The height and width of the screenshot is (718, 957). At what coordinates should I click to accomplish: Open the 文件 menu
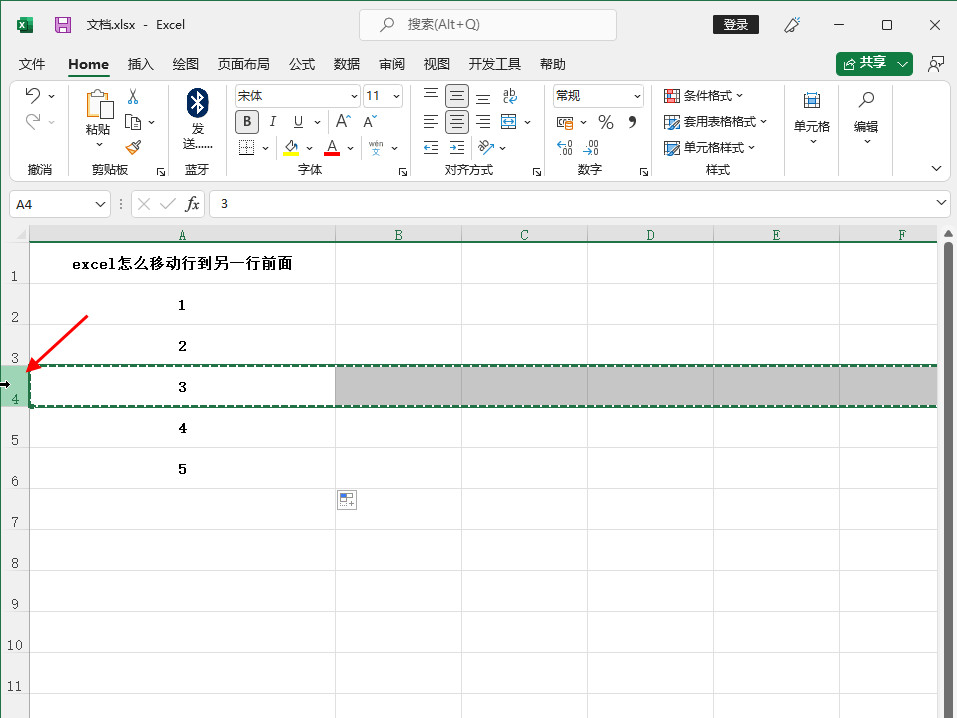coord(32,64)
